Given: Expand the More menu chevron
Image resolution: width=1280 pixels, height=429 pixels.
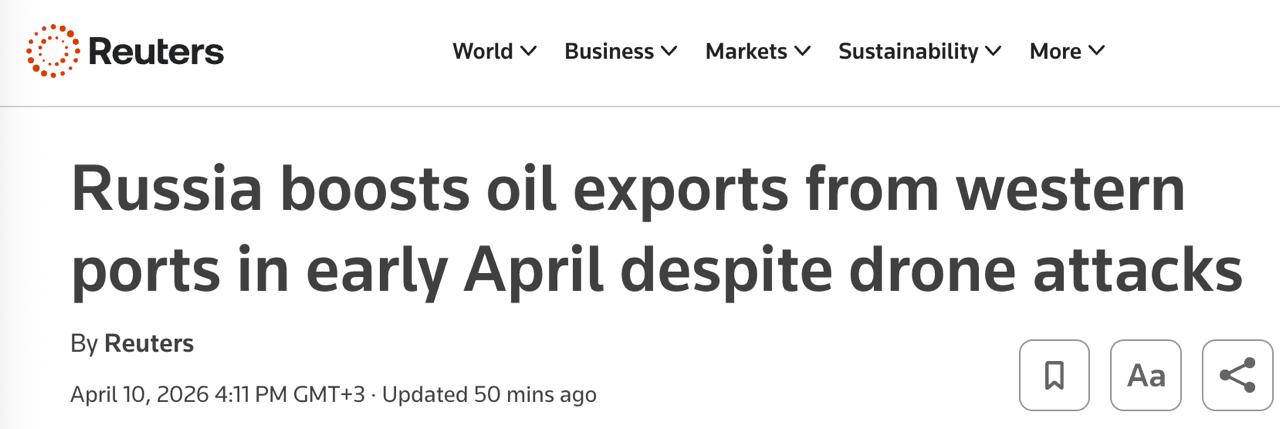Looking at the screenshot, I should (1097, 51).
